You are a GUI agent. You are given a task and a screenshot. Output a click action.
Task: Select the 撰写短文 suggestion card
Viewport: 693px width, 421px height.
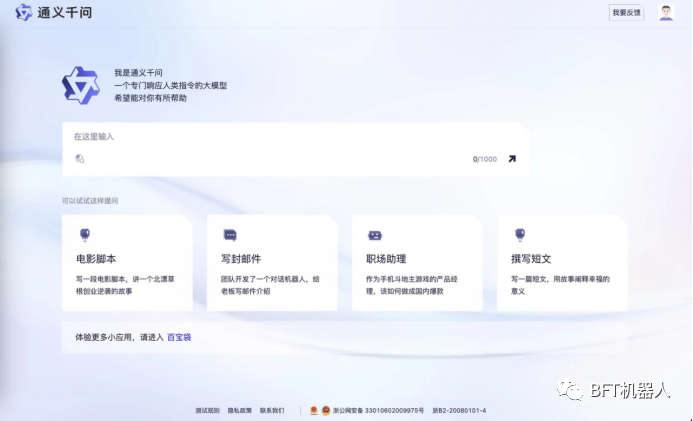(562, 263)
